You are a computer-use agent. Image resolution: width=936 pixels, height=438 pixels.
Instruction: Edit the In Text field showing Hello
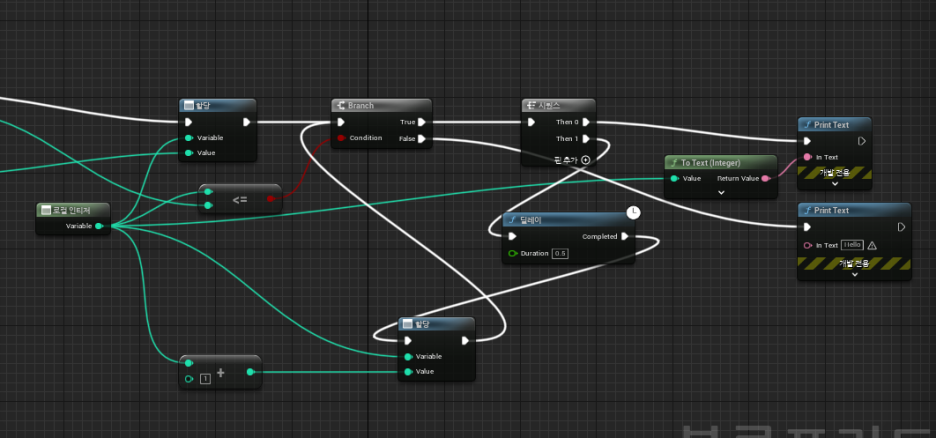(852, 245)
